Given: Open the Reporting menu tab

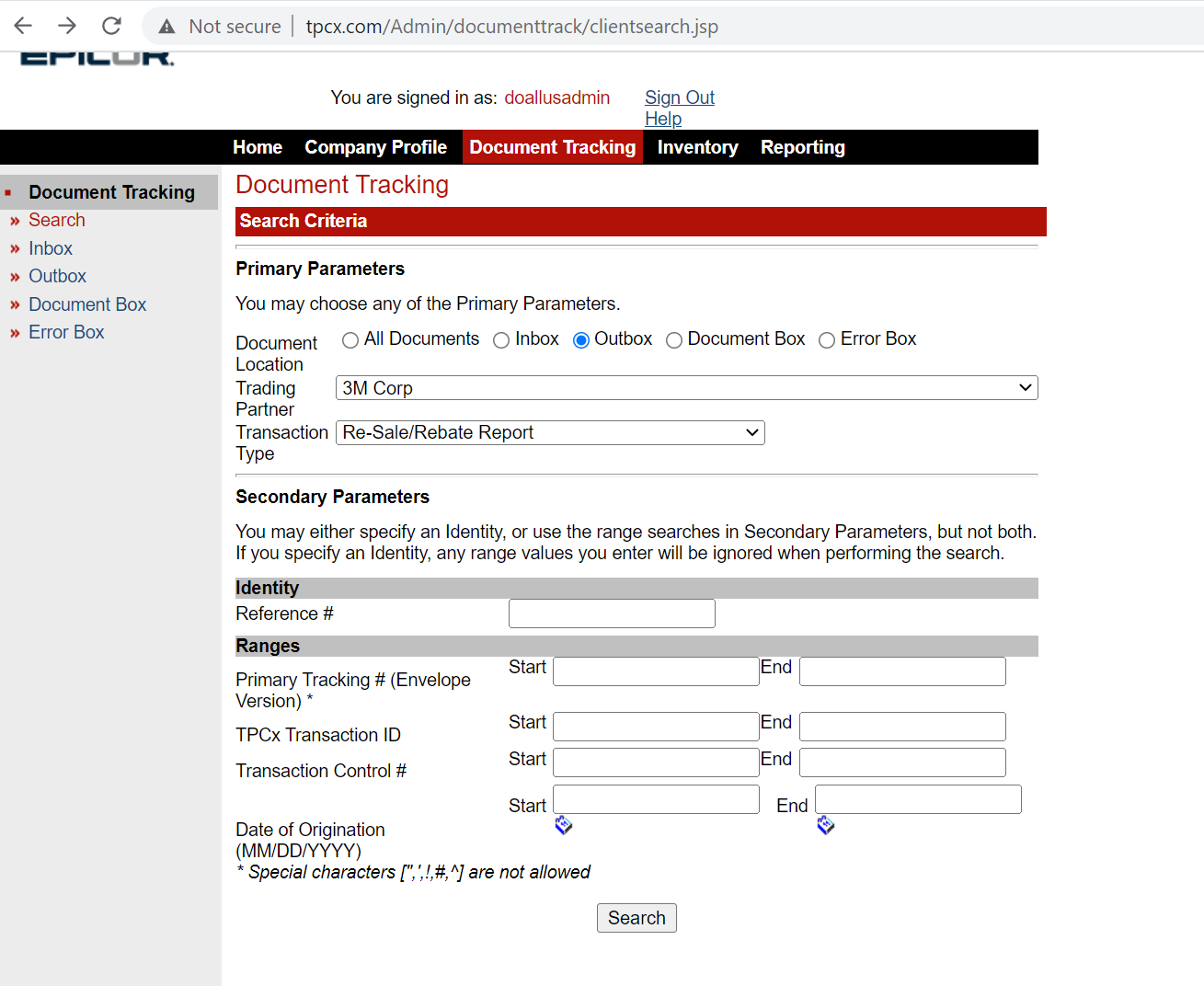Looking at the screenshot, I should click(802, 147).
